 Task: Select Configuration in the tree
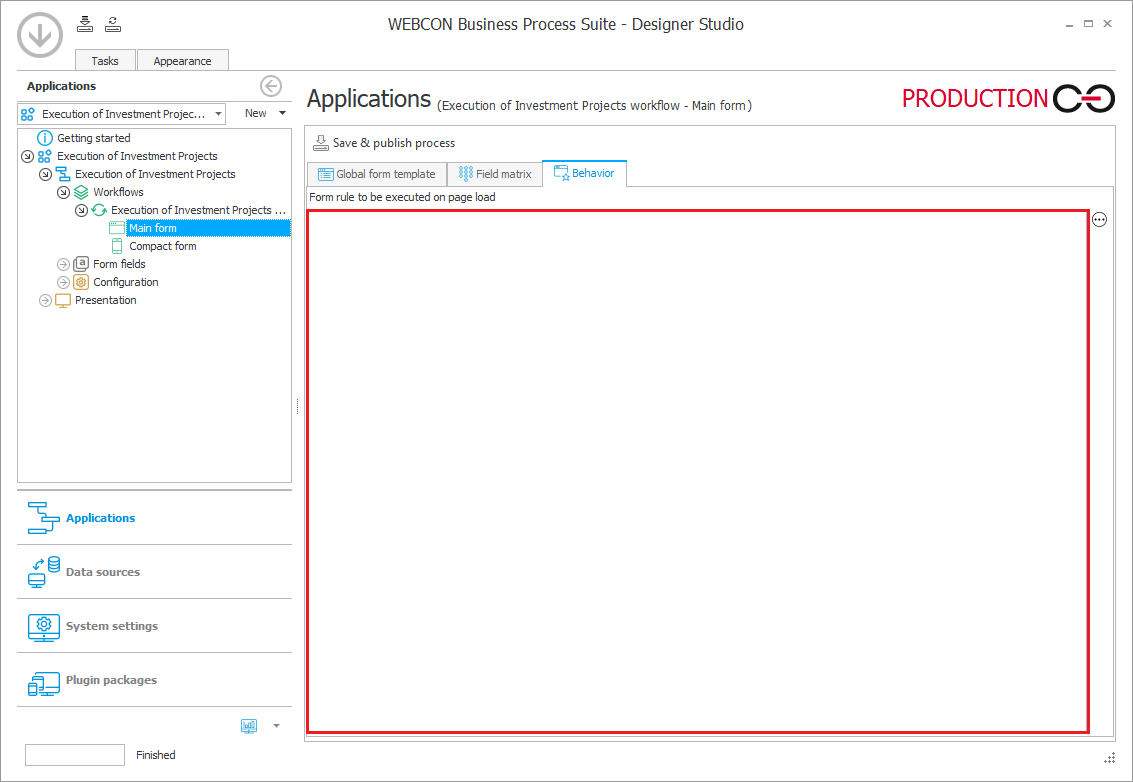pos(126,282)
